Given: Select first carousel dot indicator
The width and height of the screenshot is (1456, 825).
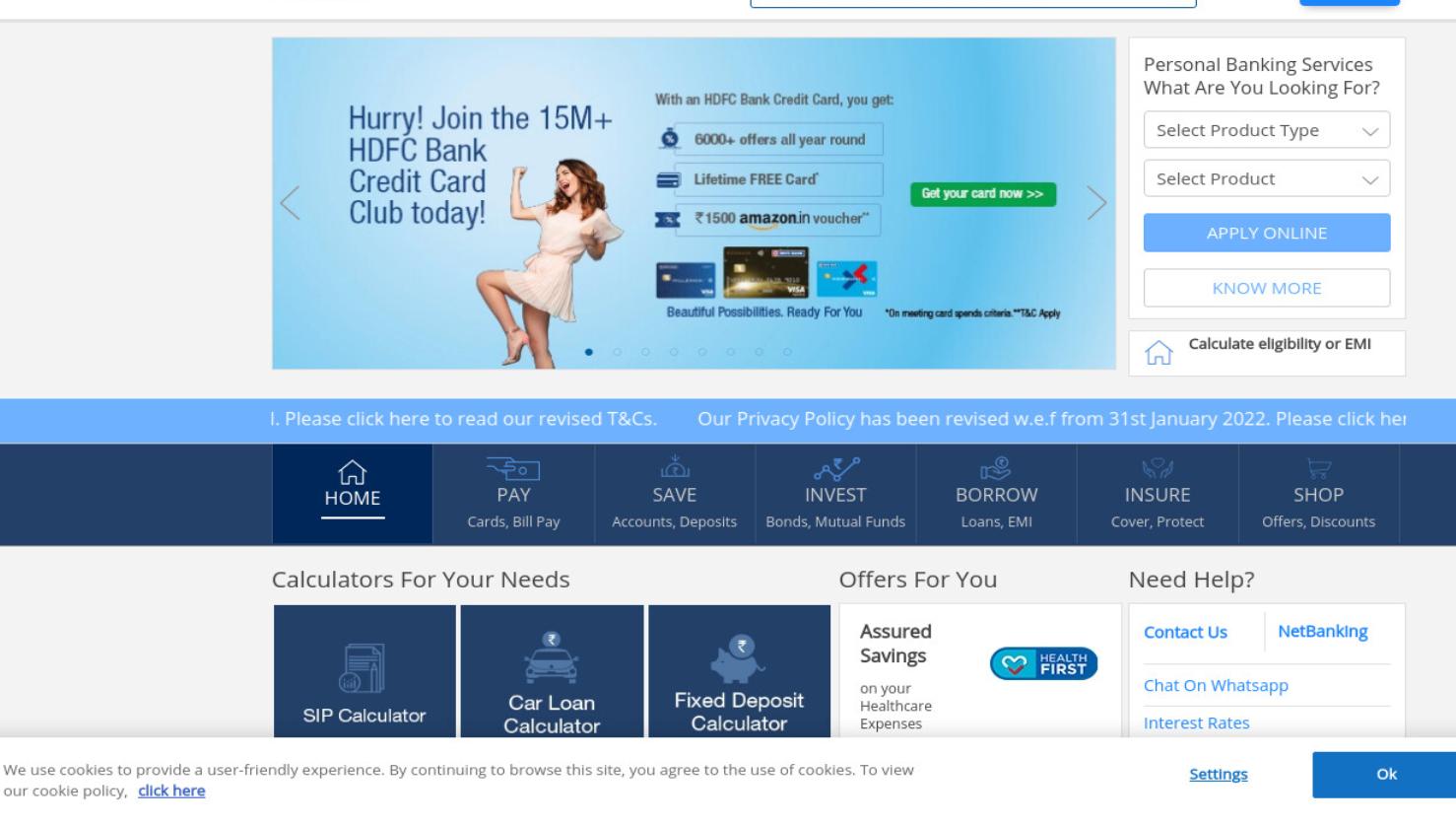Looking at the screenshot, I should (x=589, y=352).
